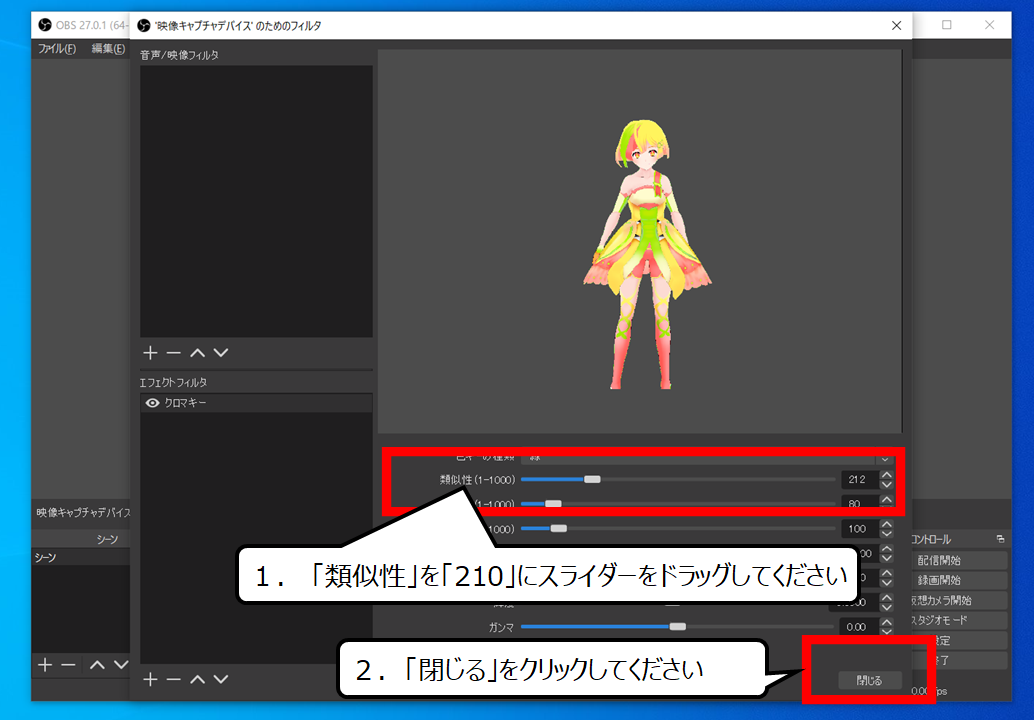The width and height of the screenshot is (1034, 720).
Task: Click the ガンマ slider handle
Action: point(677,626)
